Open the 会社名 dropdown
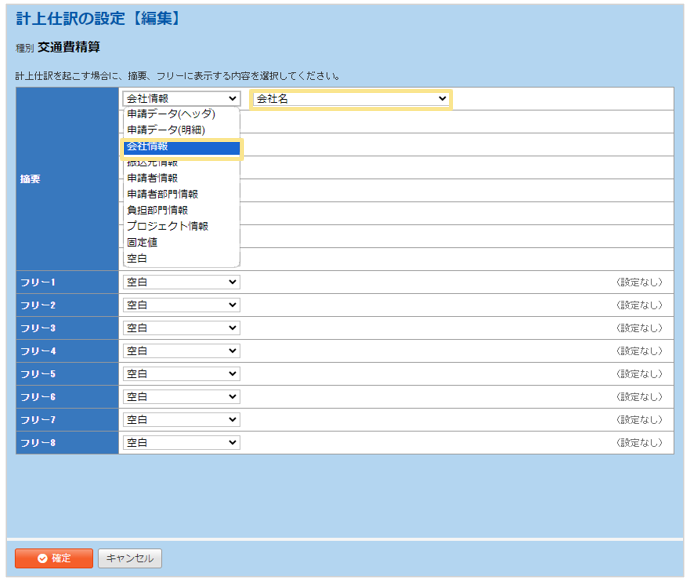Screen dimensions: 688x582 (351, 99)
